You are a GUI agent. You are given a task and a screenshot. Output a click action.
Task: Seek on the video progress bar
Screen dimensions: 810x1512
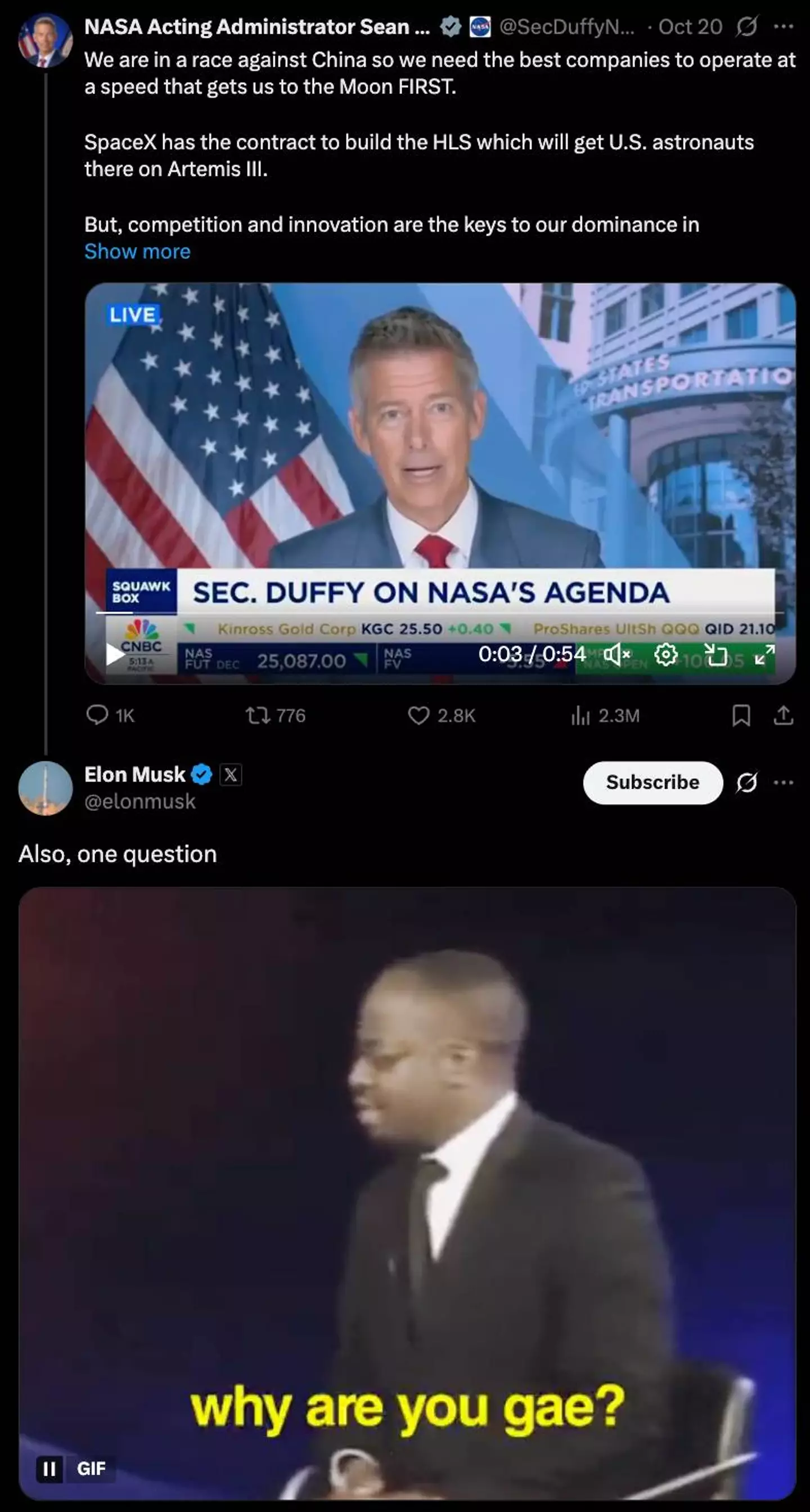(x=439, y=612)
